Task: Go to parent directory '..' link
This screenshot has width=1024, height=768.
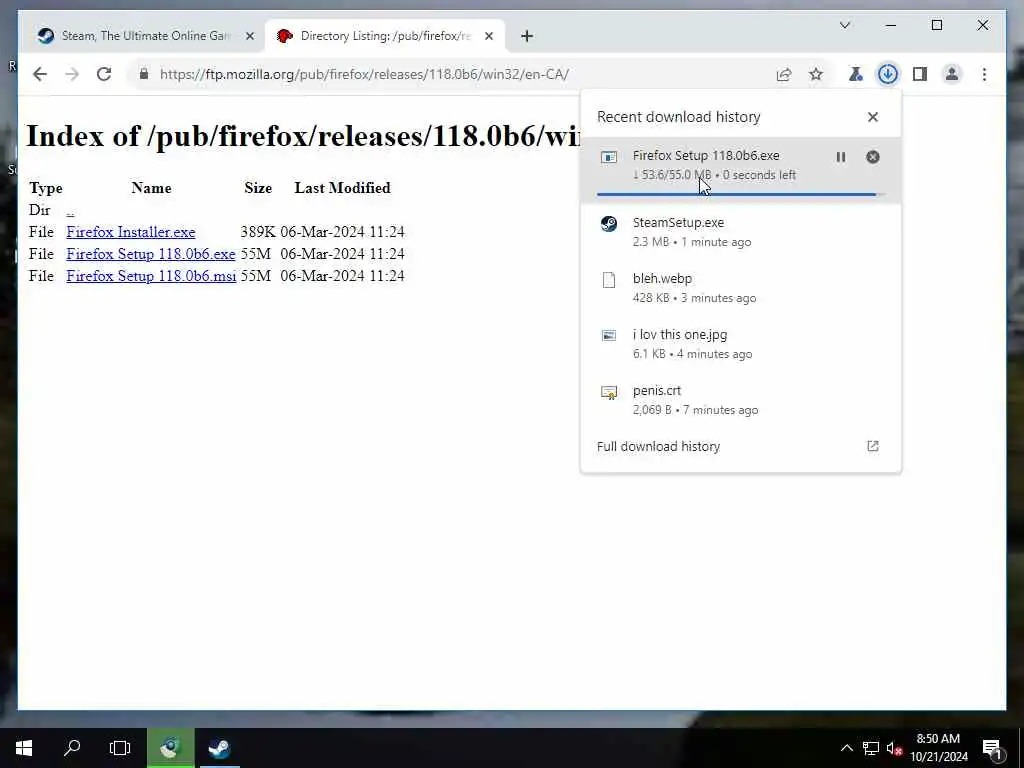Action: click(70, 210)
